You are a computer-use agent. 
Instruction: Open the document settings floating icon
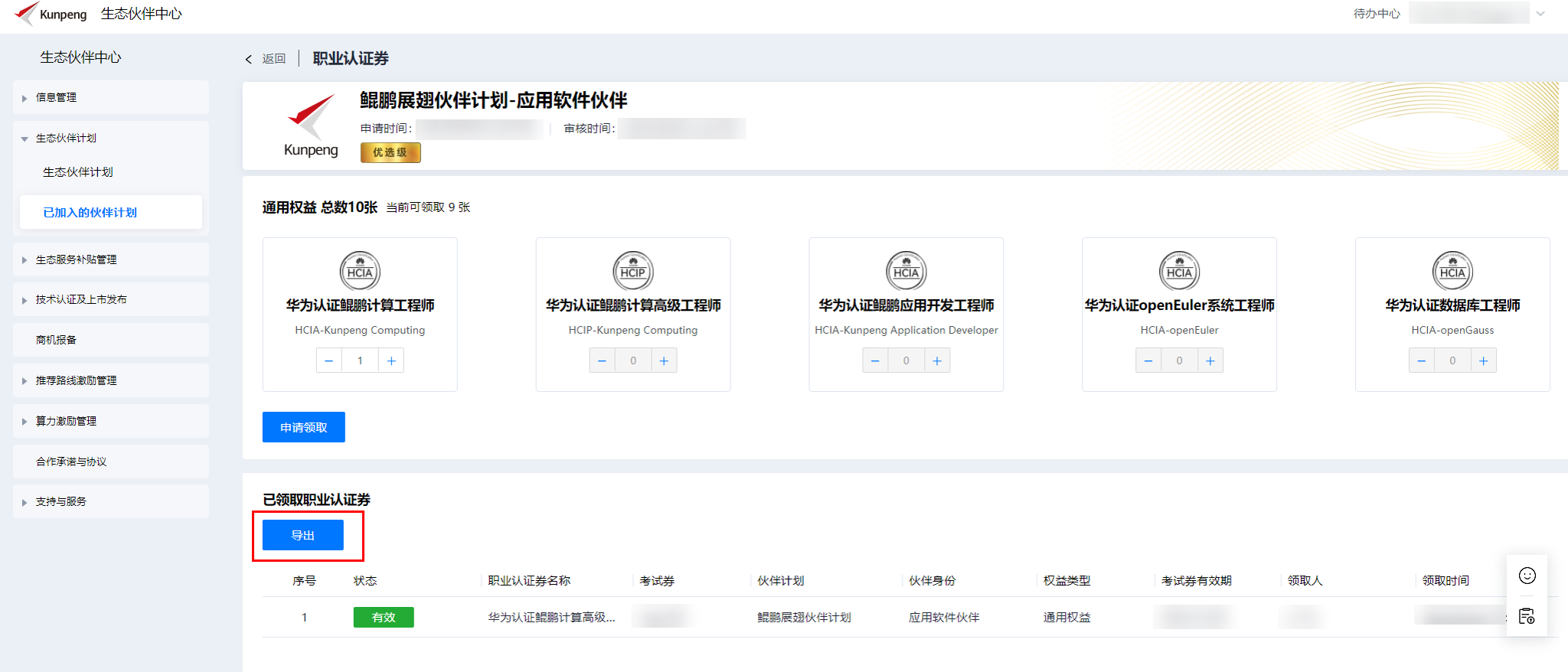click(1527, 616)
